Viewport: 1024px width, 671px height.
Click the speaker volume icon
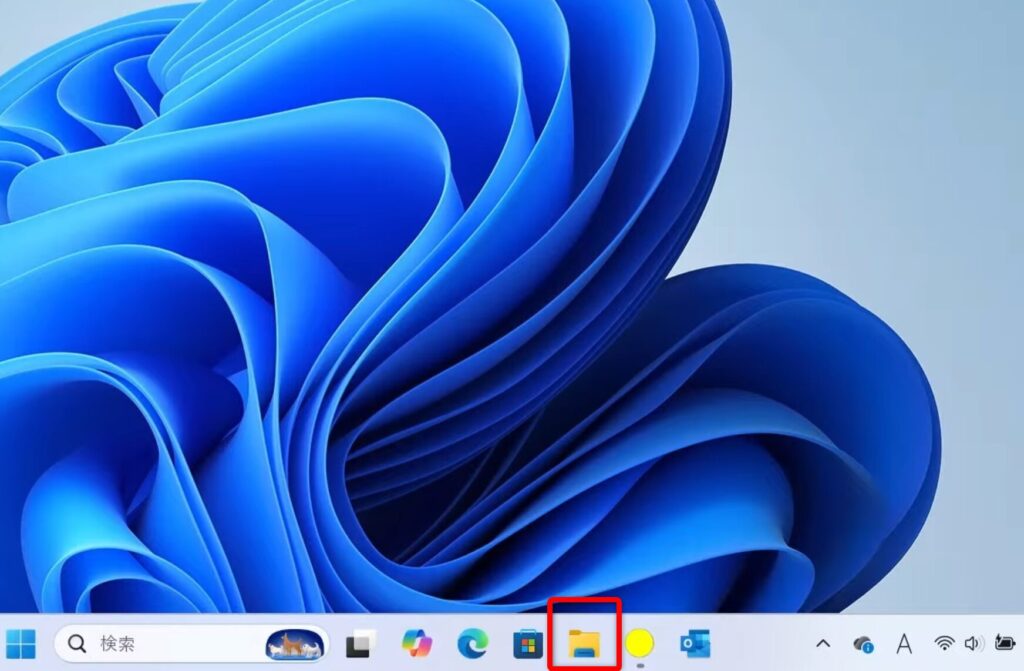click(x=972, y=643)
